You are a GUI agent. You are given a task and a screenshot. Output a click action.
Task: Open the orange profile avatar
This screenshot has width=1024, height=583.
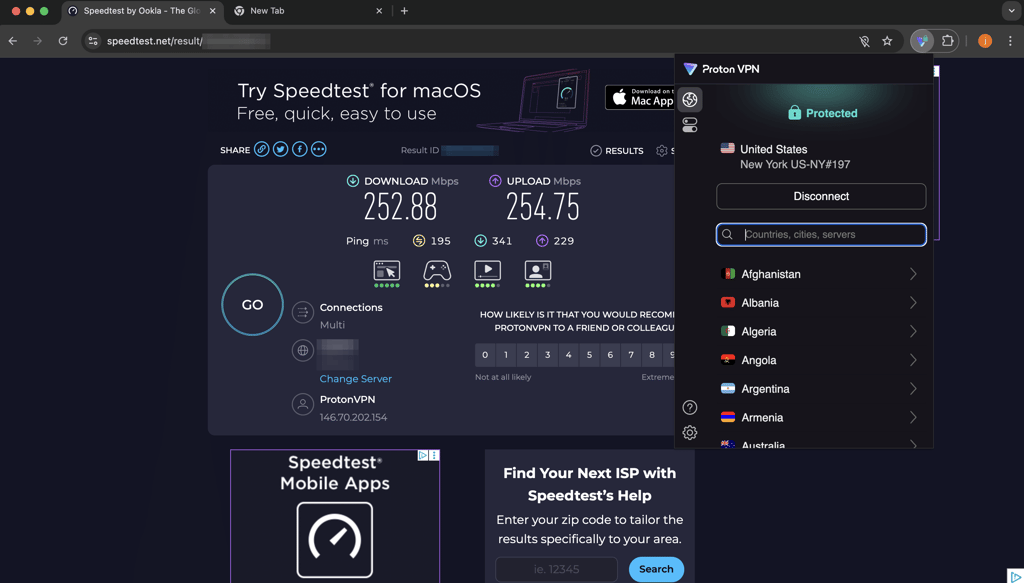pyautogui.click(x=985, y=41)
